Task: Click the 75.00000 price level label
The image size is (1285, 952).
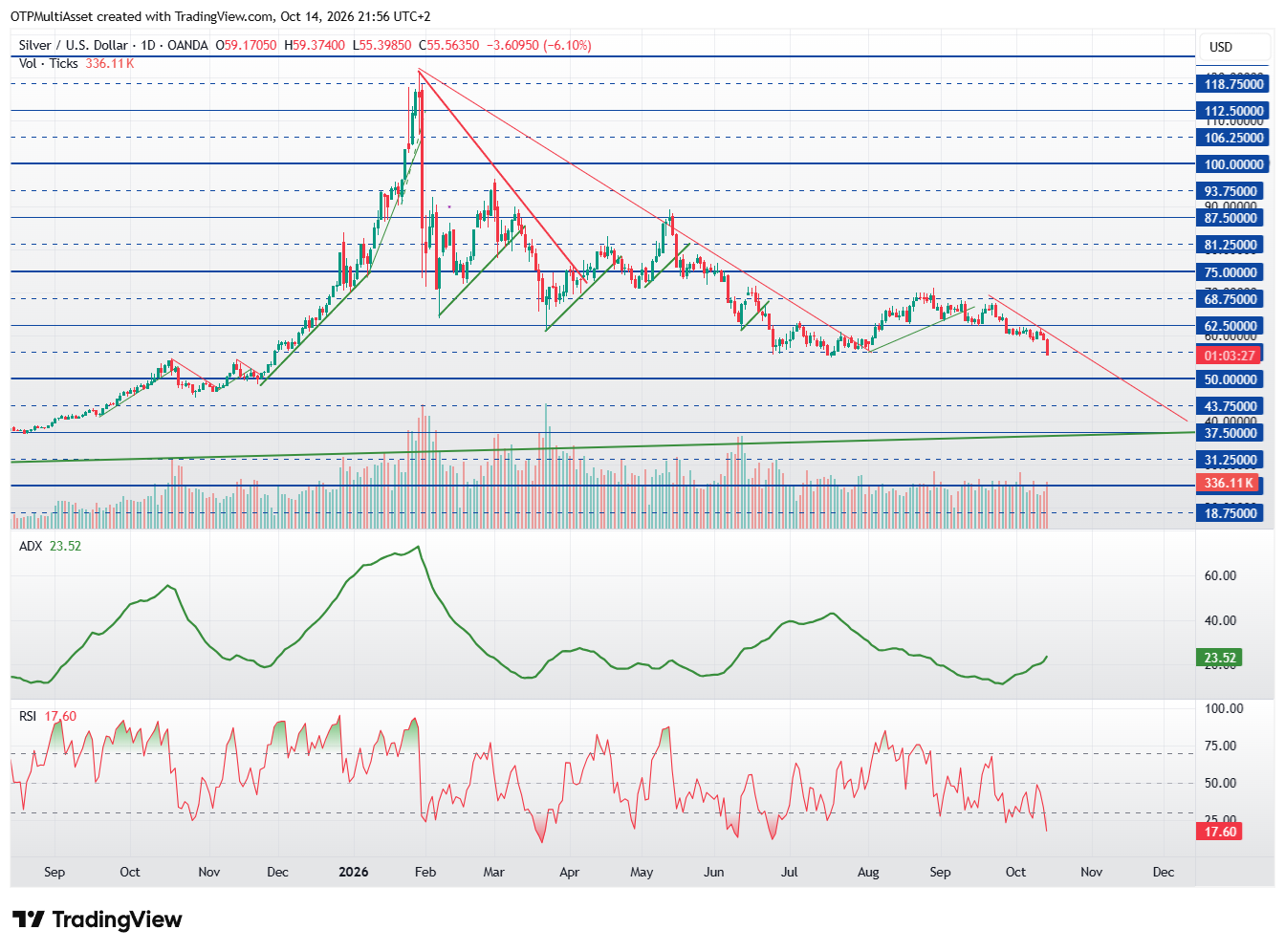Action: [1230, 272]
